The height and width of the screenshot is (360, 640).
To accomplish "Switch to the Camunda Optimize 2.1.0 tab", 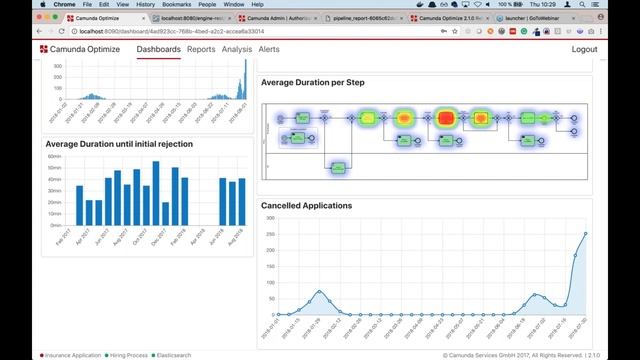I will [x=450, y=18].
